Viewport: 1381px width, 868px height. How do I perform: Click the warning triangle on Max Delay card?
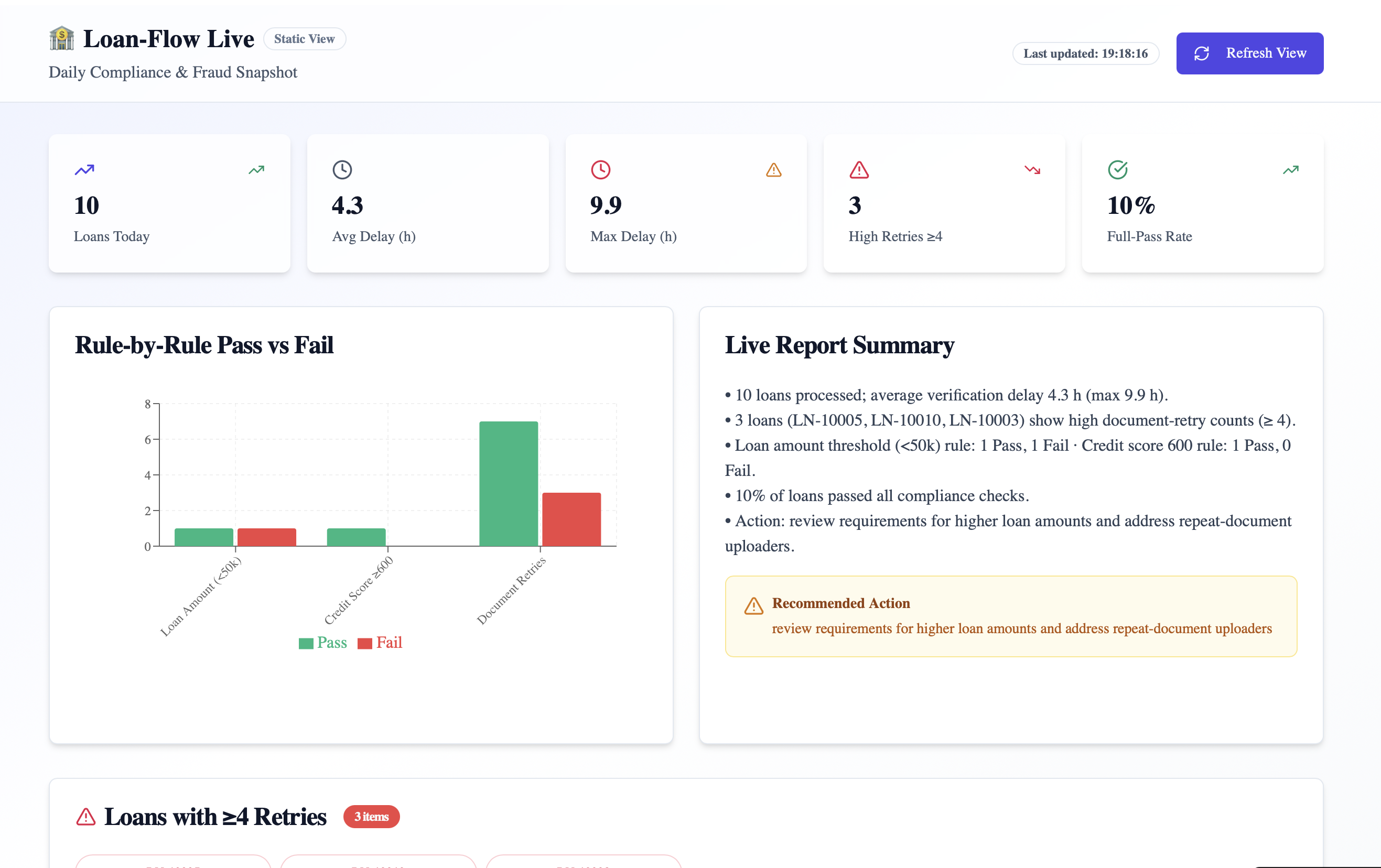coord(774,170)
